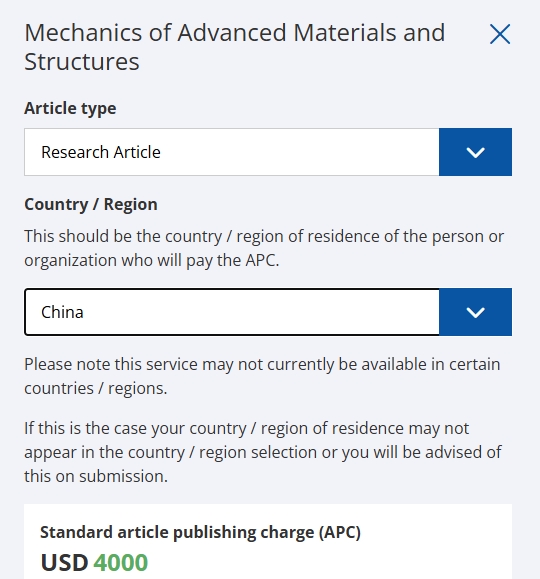The width and height of the screenshot is (540, 579).
Task: Click the chevron button beside Research Article
Action: tap(475, 152)
